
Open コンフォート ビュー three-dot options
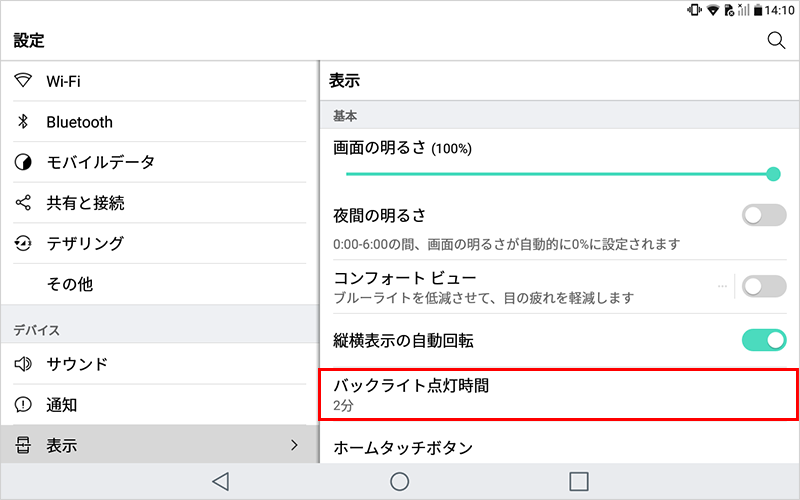coord(722,286)
